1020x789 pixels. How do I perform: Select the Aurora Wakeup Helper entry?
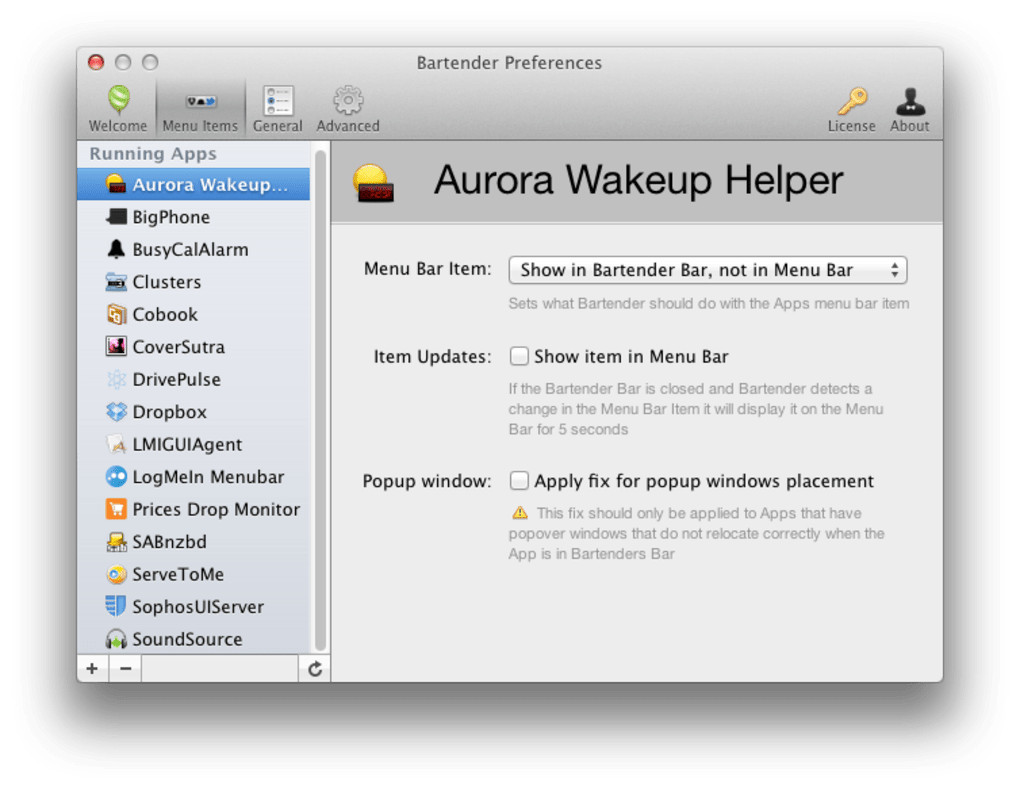tap(208, 185)
